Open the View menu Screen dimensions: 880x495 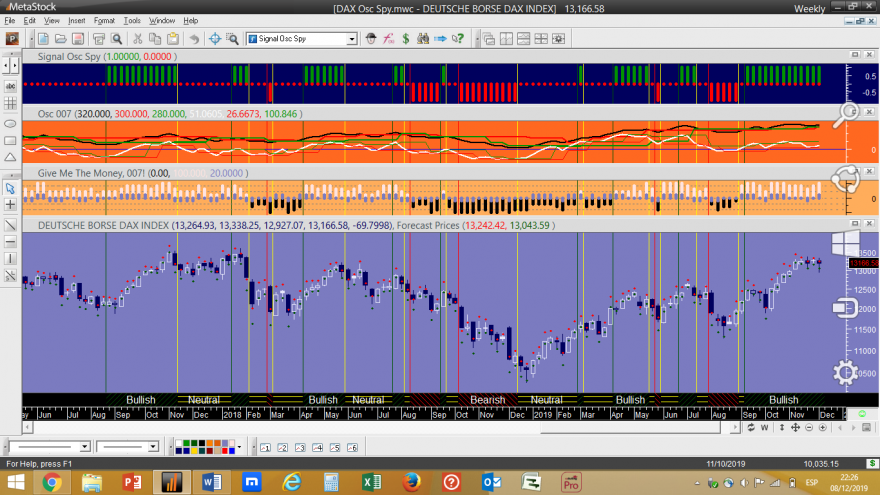(52, 21)
